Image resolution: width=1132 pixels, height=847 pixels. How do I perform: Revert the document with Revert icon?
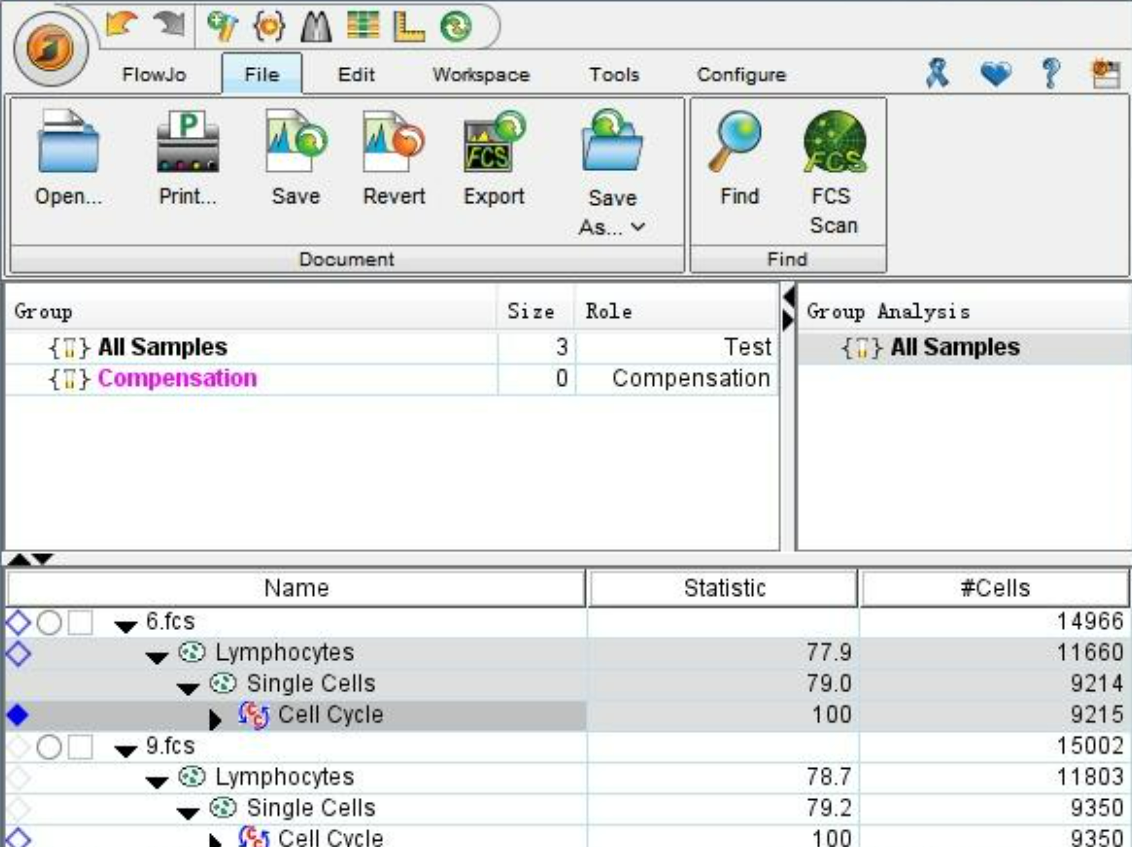pos(393,142)
